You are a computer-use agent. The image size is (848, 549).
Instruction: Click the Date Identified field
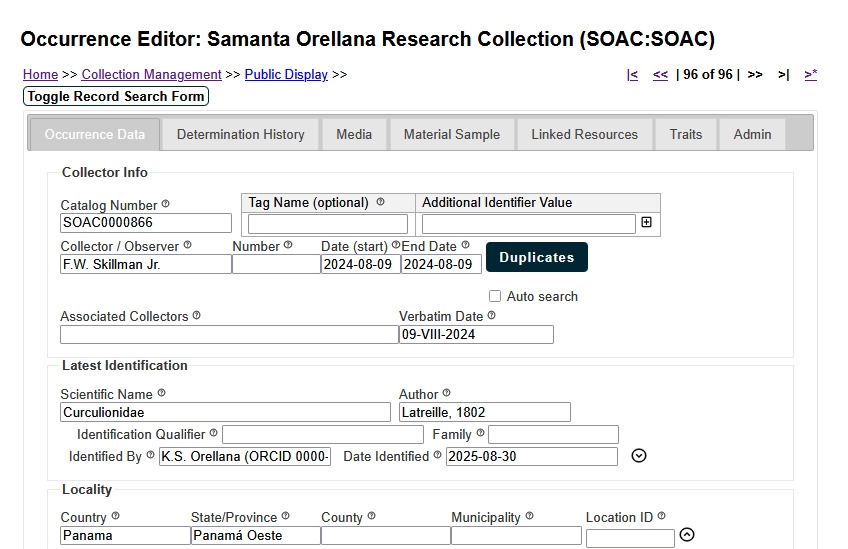[531, 457]
